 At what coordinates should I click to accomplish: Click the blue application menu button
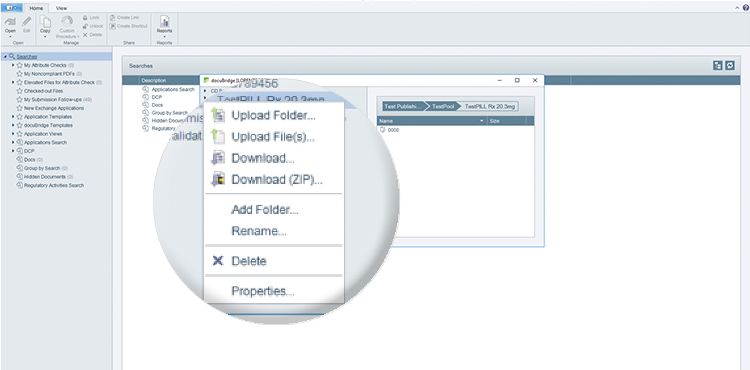pos(11,8)
